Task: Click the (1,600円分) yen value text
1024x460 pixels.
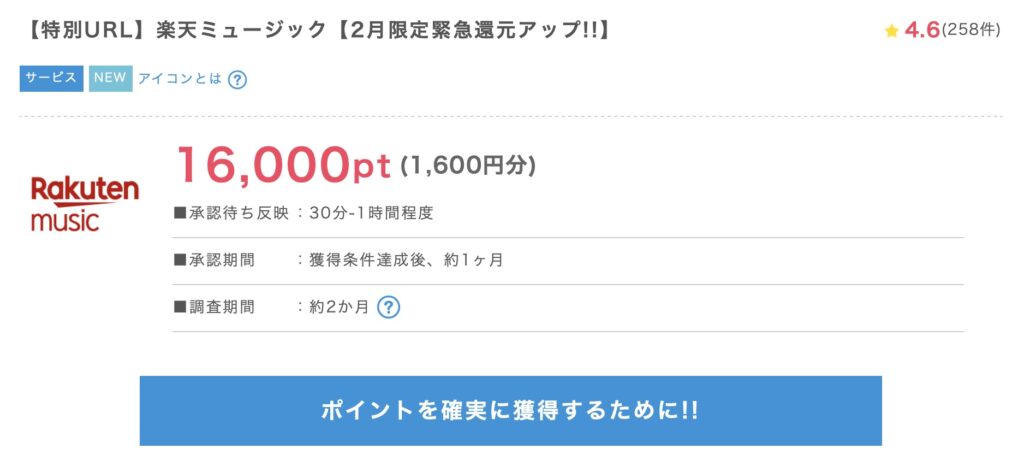Action: (x=468, y=166)
